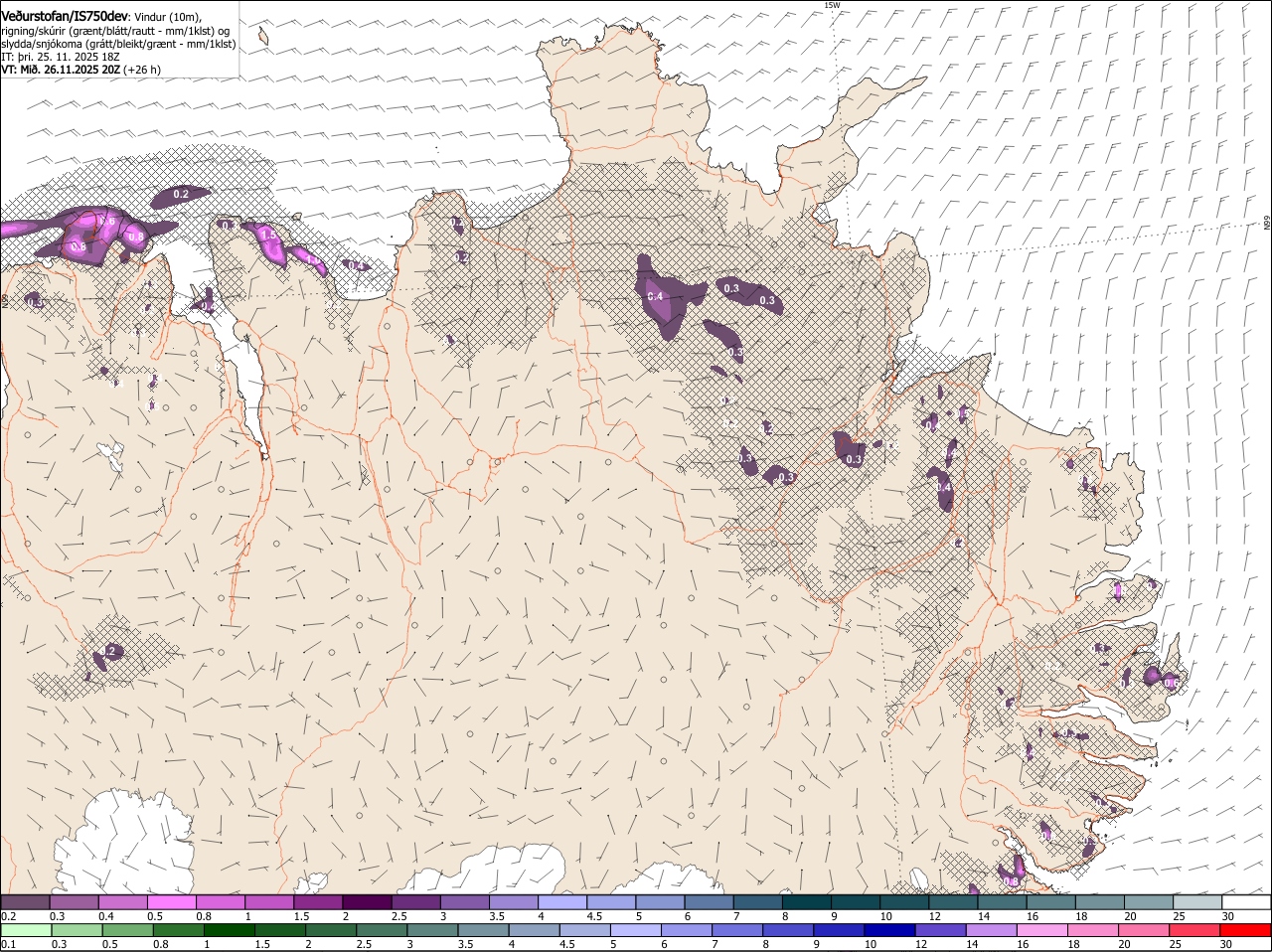Select the snow scale swatch between 8 and 9
This screenshot has width=1272, height=952.
point(807,902)
